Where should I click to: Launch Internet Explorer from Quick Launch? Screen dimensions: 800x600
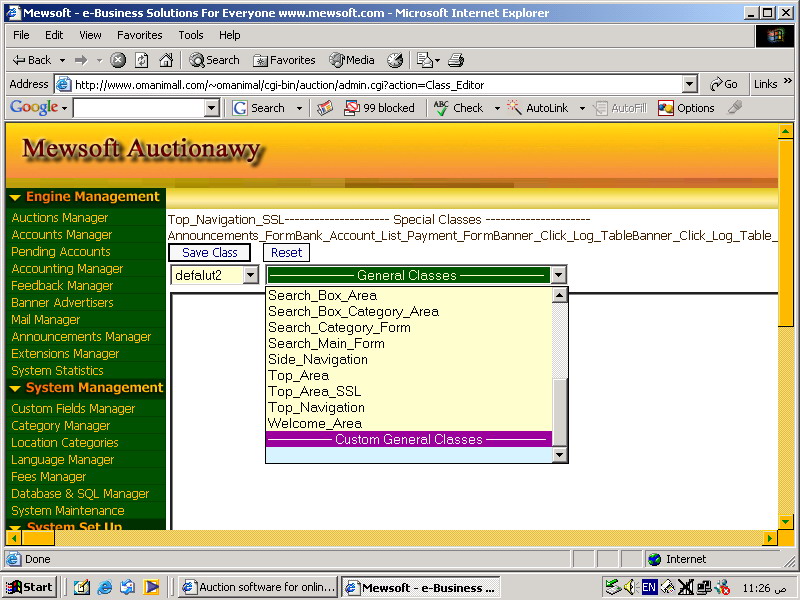point(105,587)
